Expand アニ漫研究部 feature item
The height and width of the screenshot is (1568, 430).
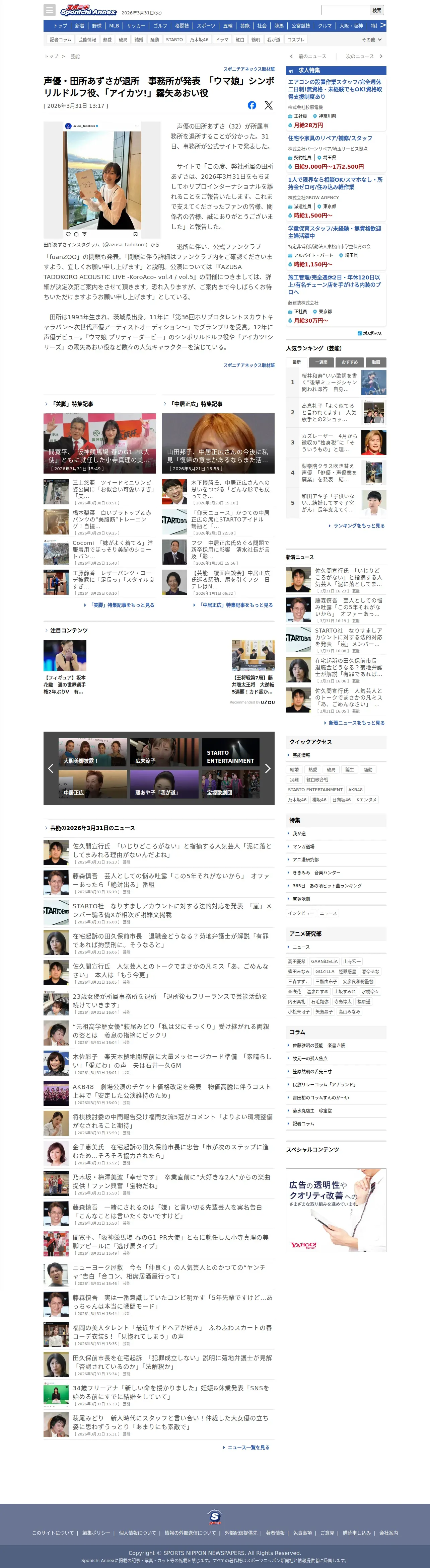tap(336, 860)
